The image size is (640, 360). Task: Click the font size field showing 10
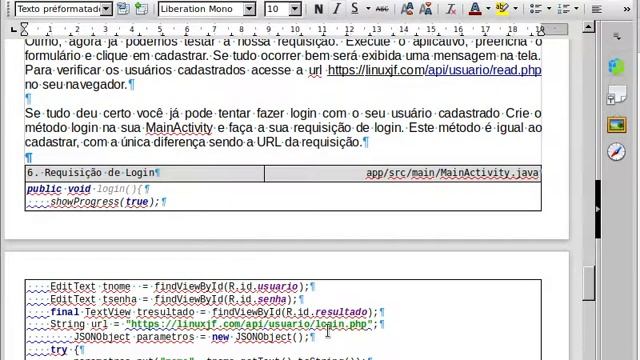(x=277, y=9)
